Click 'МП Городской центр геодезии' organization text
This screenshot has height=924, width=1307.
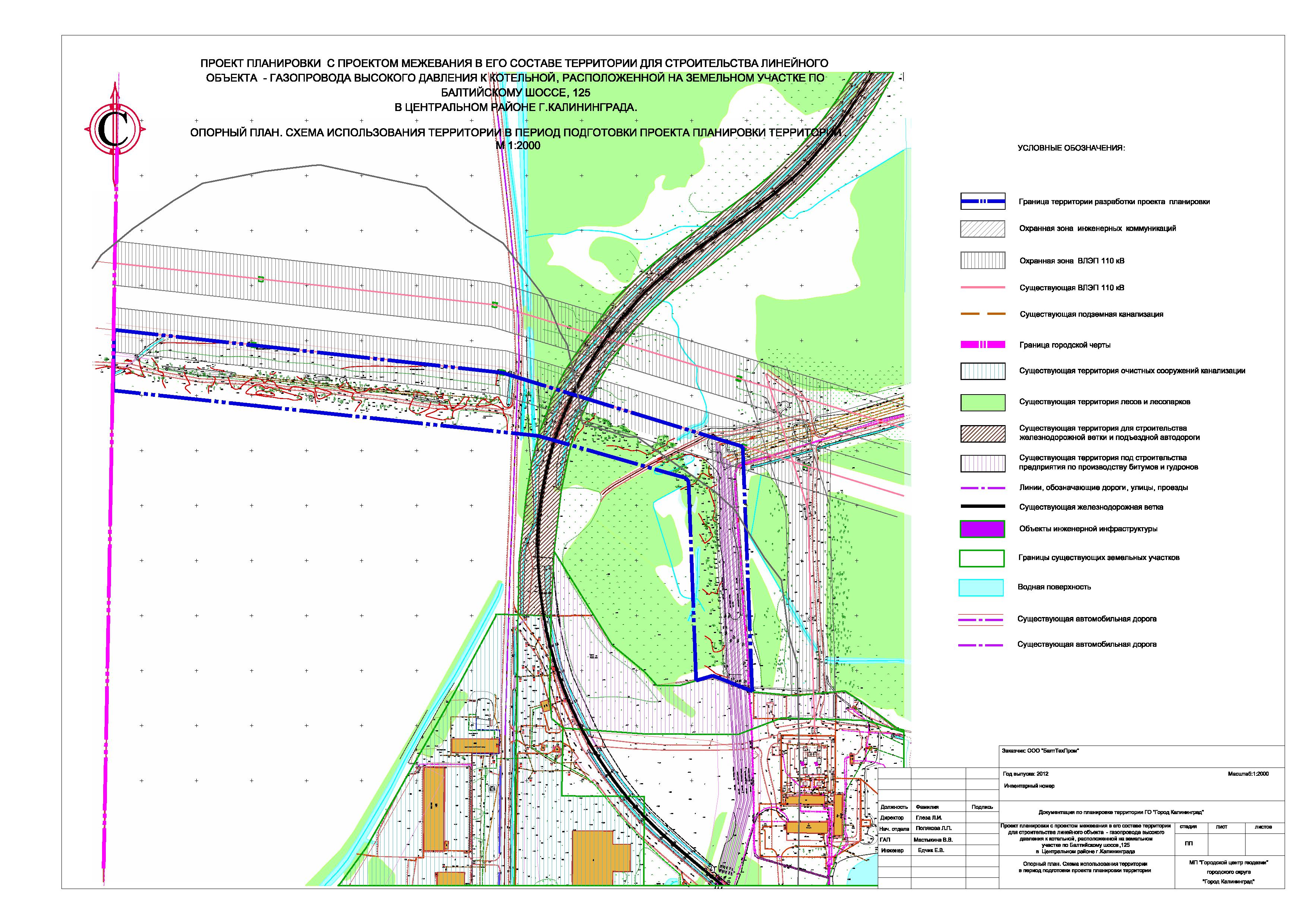point(1229,863)
